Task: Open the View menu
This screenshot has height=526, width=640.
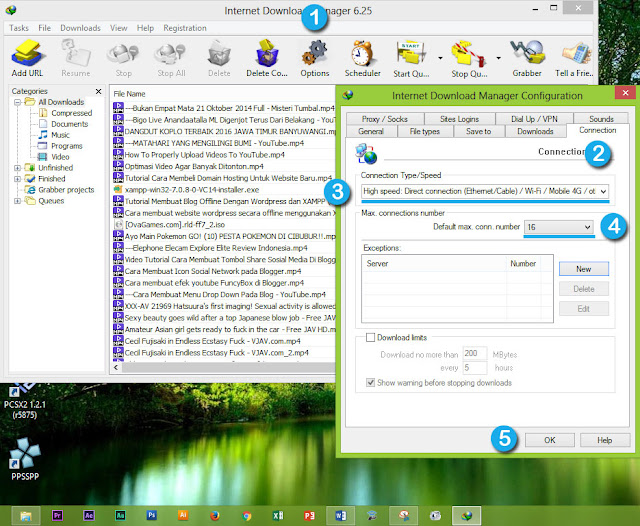Action: click(x=118, y=28)
